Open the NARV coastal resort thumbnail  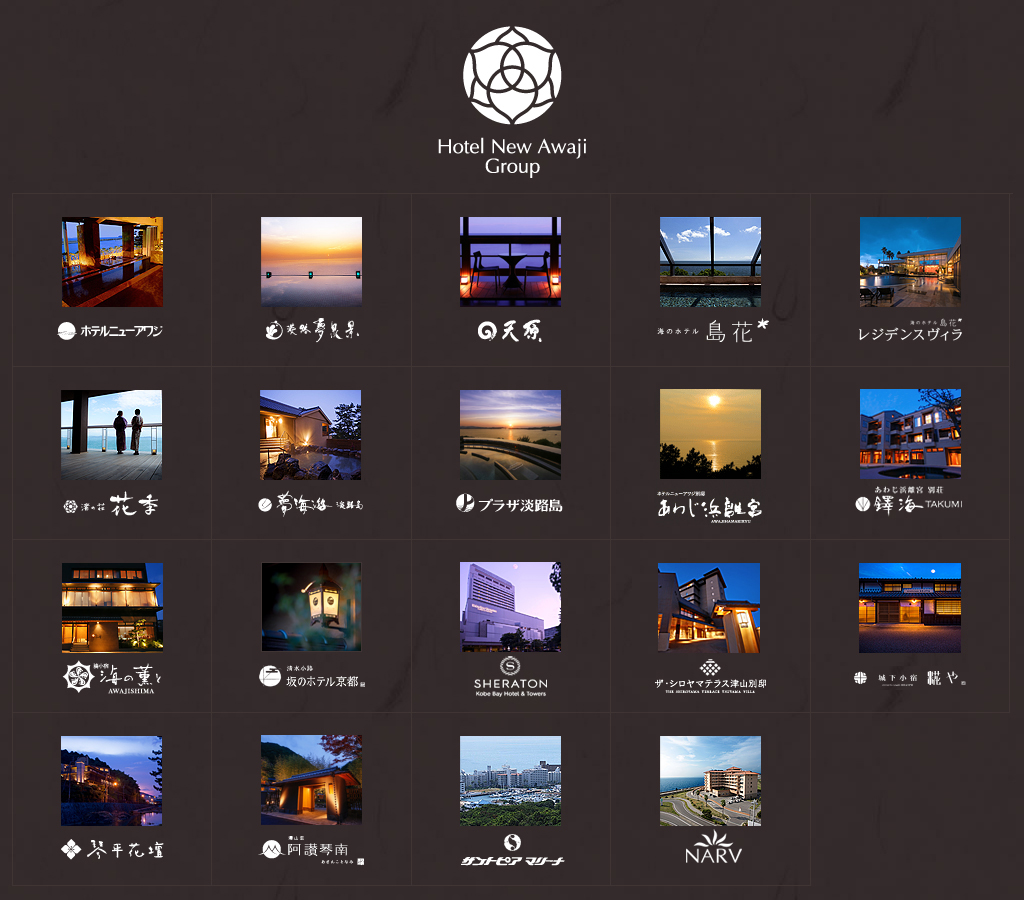[x=711, y=781]
